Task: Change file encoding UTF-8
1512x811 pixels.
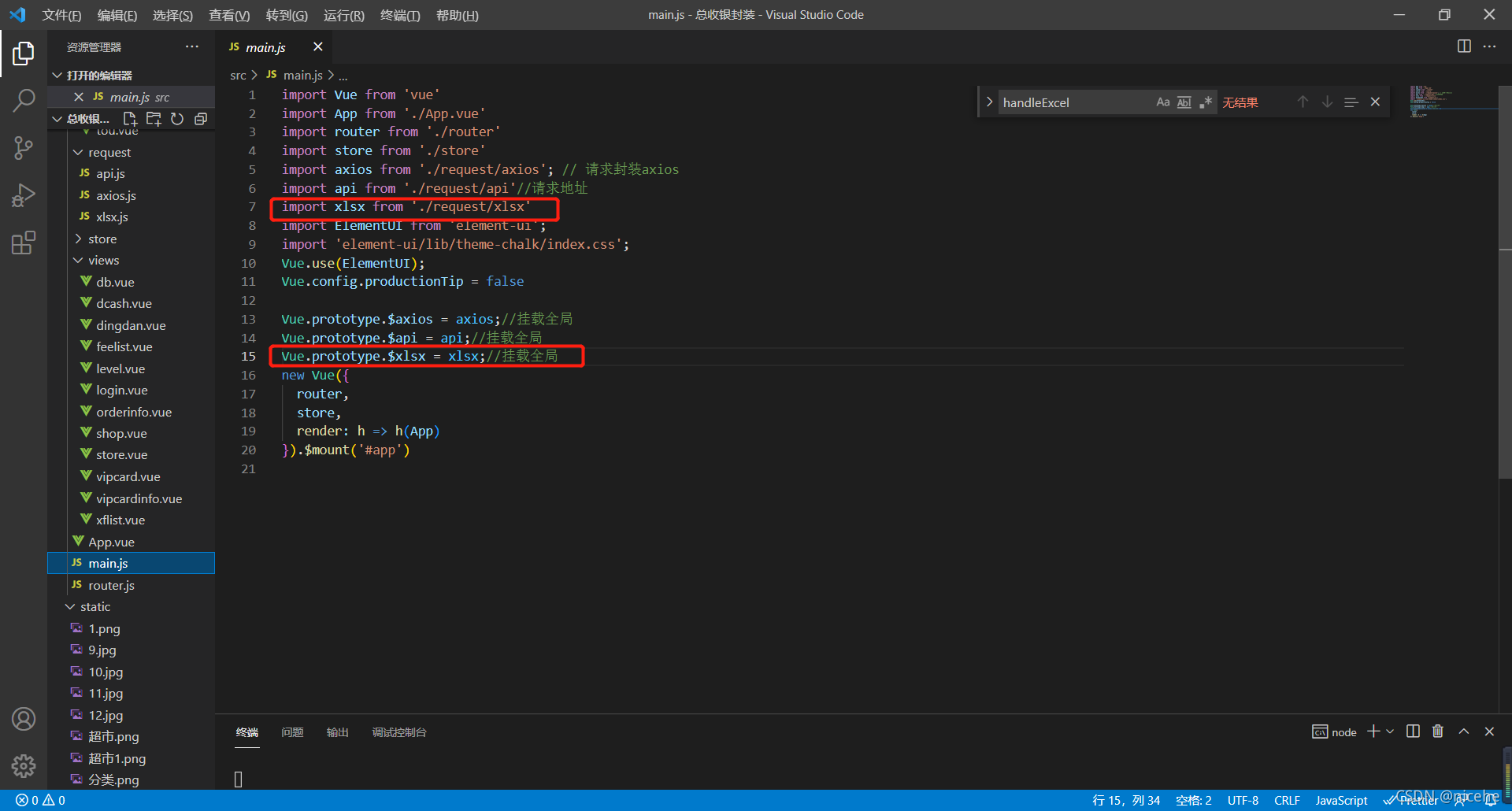Action: coord(1243,800)
